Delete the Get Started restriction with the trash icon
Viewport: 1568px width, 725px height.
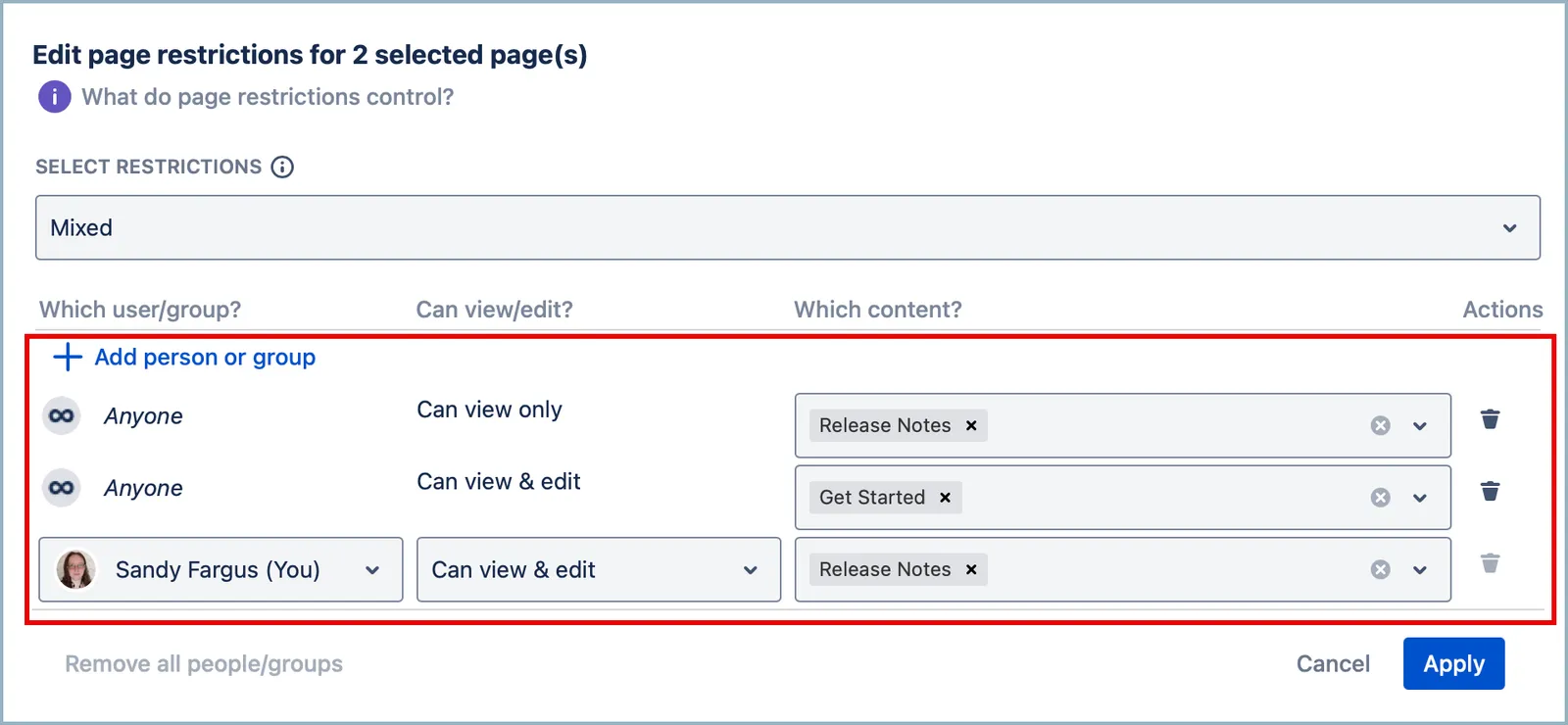pyautogui.click(x=1490, y=491)
